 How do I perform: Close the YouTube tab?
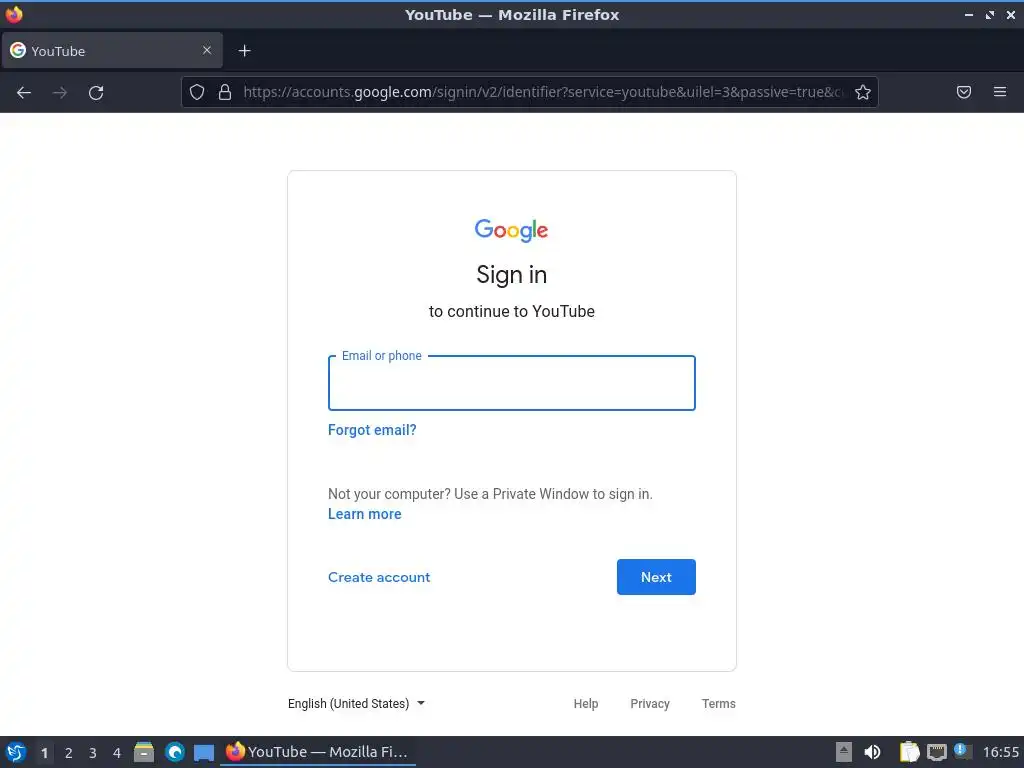pos(207,50)
